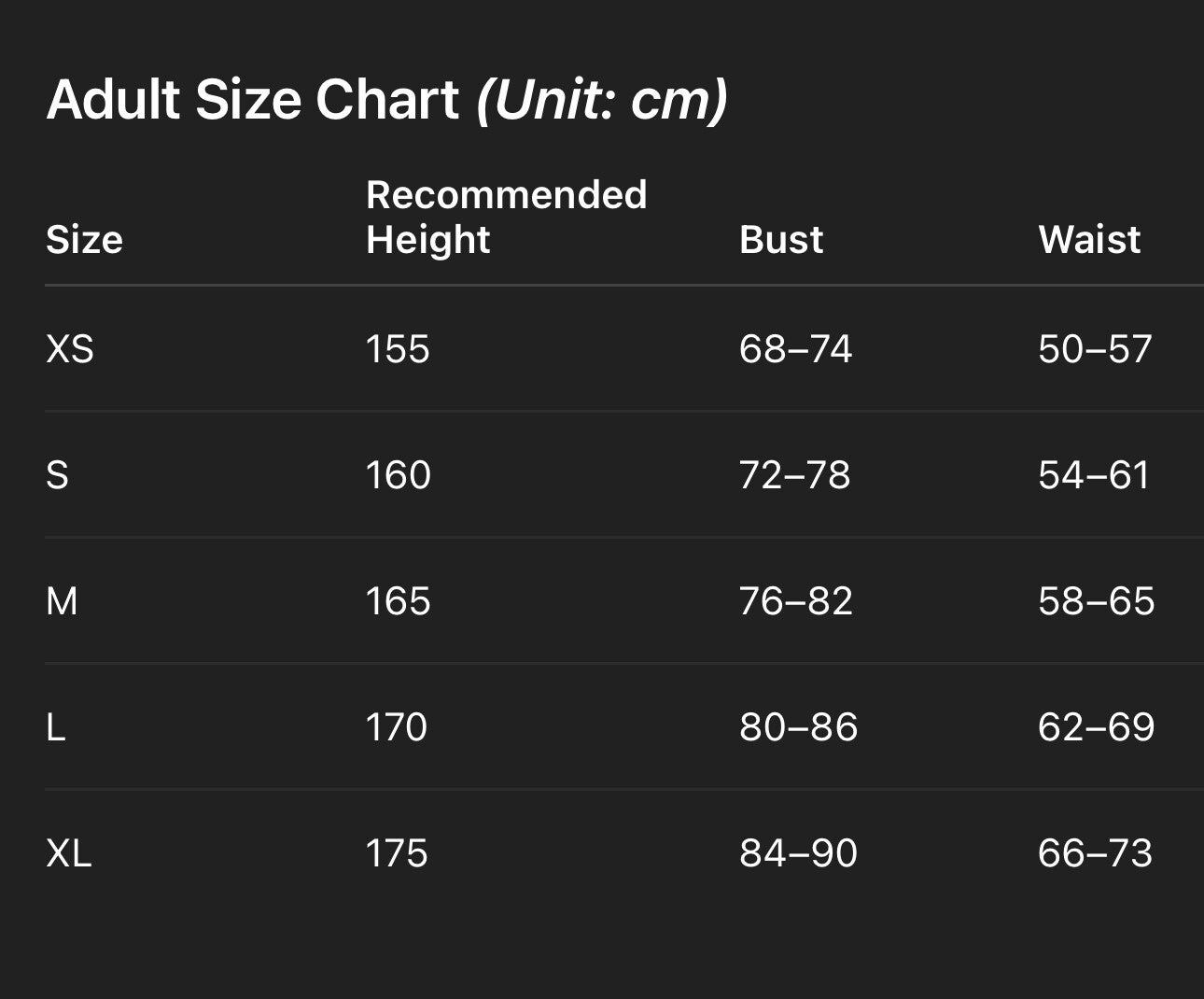Click the 58–65 waist measurement
Viewport: 1204px width, 999px height.
(1096, 601)
